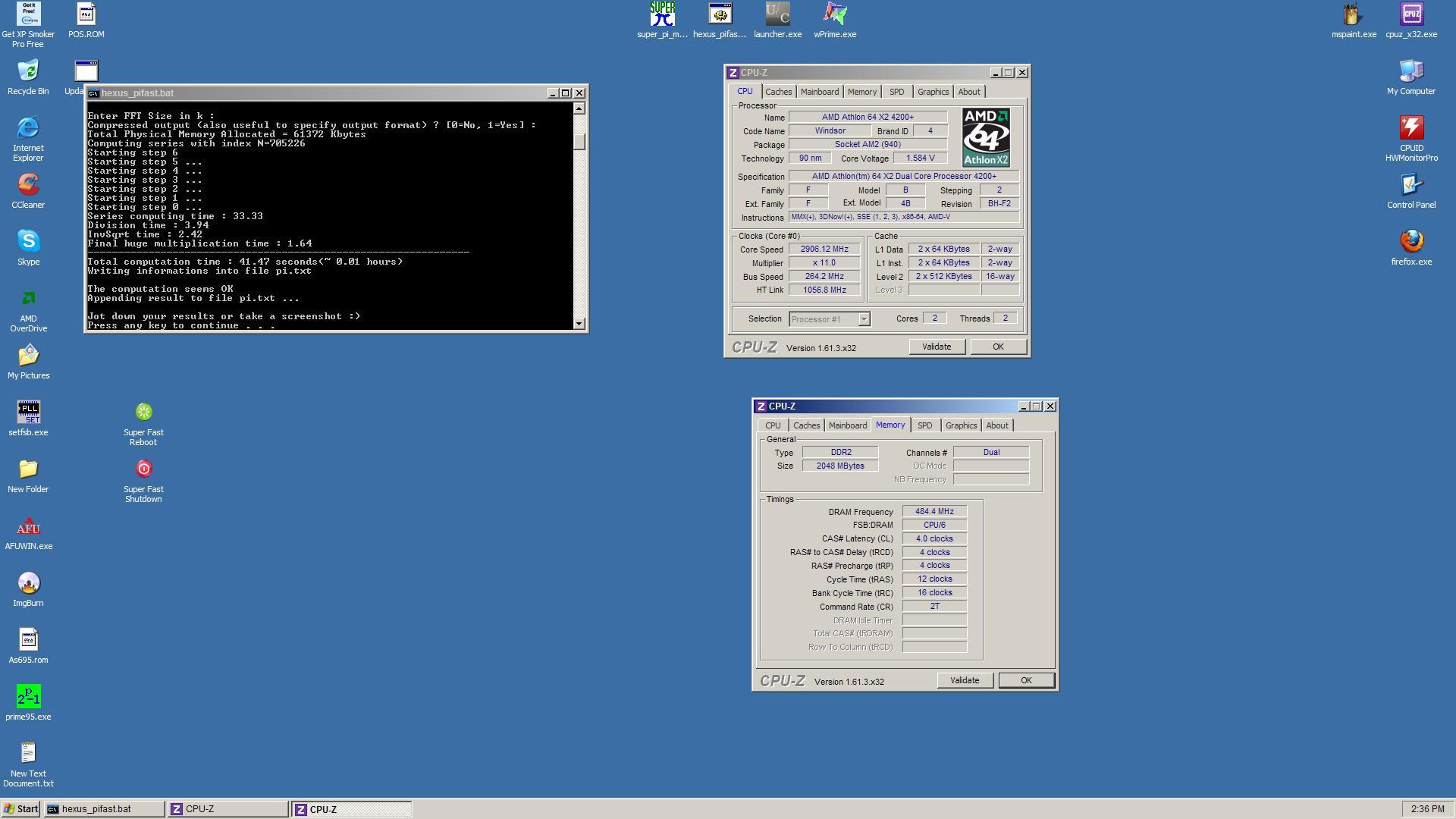Viewport: 1456px width, 819px height.
Task: Activate second CPU-Z taskbar button
Action: [352, 809]
